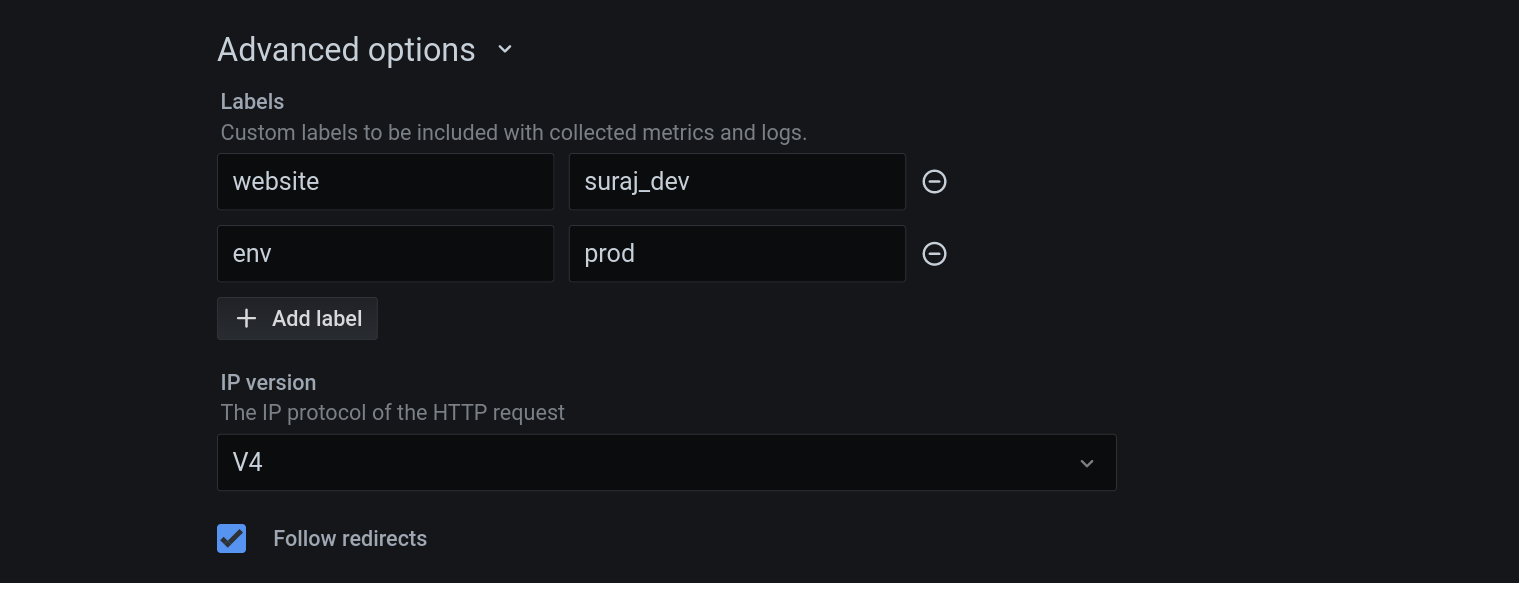
Task: Click the IP protocol description text
Action: (392, 413)
